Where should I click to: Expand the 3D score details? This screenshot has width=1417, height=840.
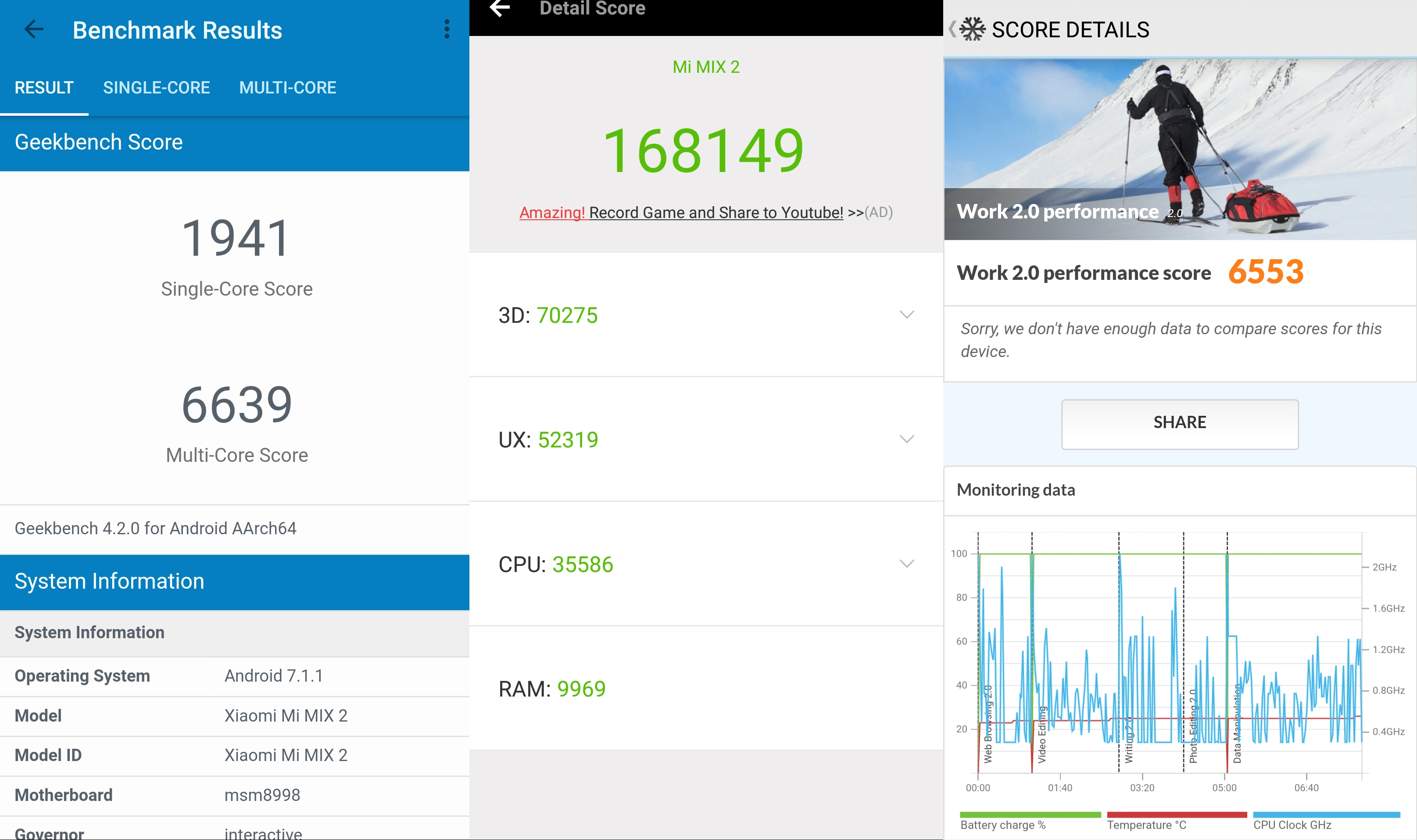click(906, 315)
